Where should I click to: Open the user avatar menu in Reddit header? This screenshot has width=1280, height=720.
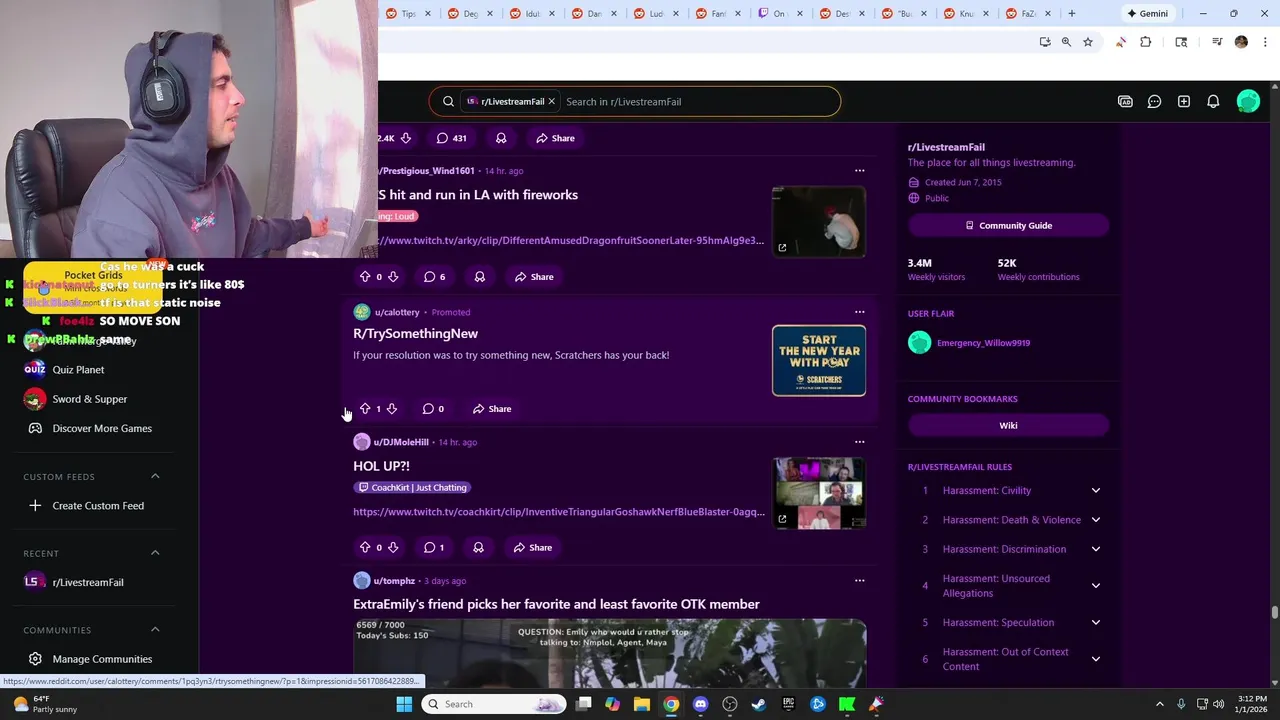pyautogui.click(x=1248, y=101)
